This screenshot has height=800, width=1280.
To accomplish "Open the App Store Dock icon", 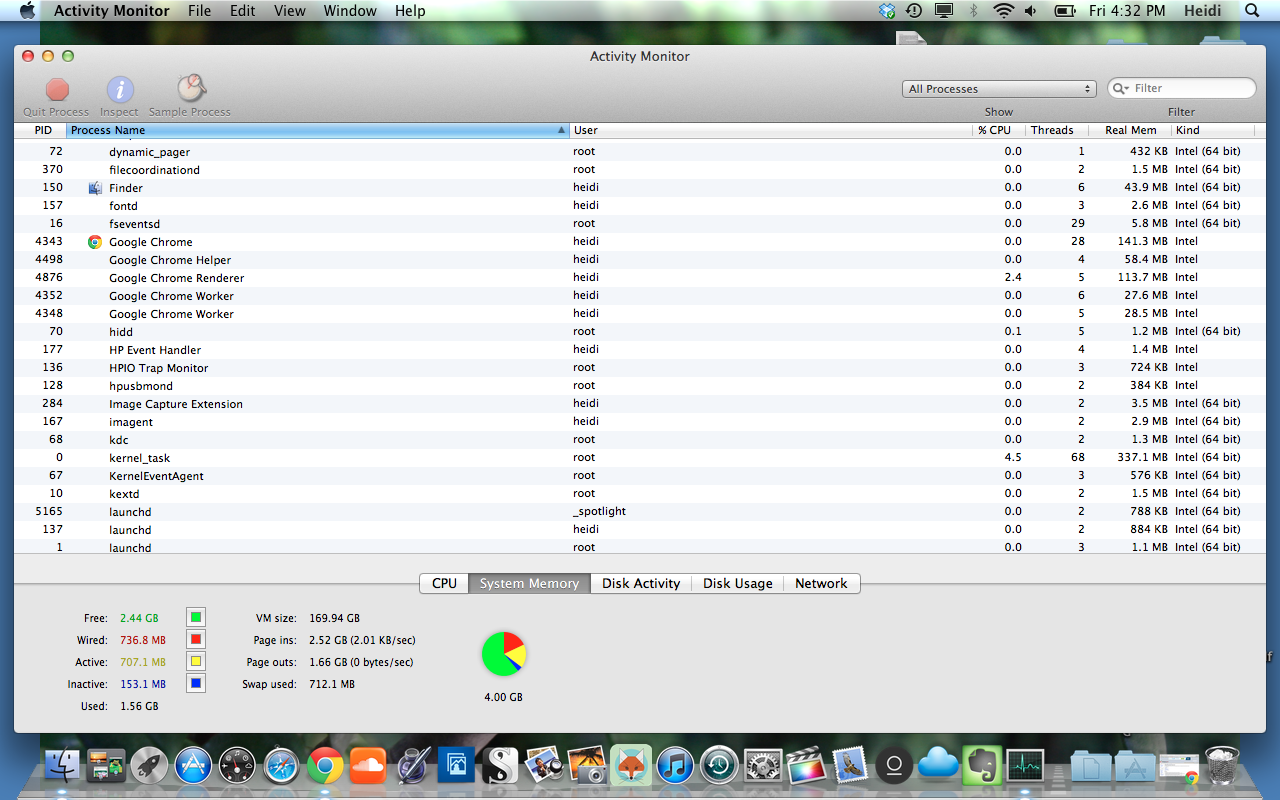I will (x=193, y=766).
